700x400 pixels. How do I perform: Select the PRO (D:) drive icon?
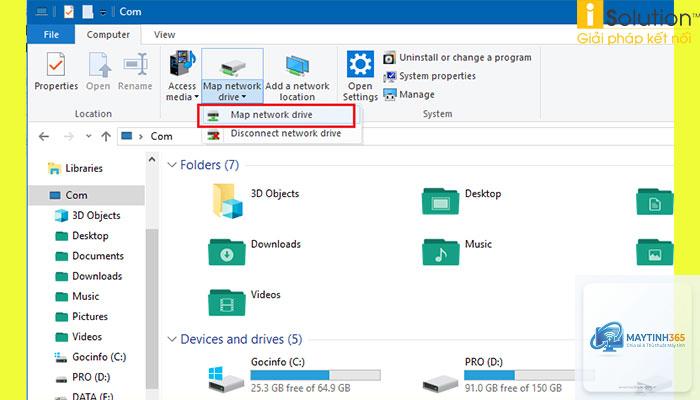440,383
